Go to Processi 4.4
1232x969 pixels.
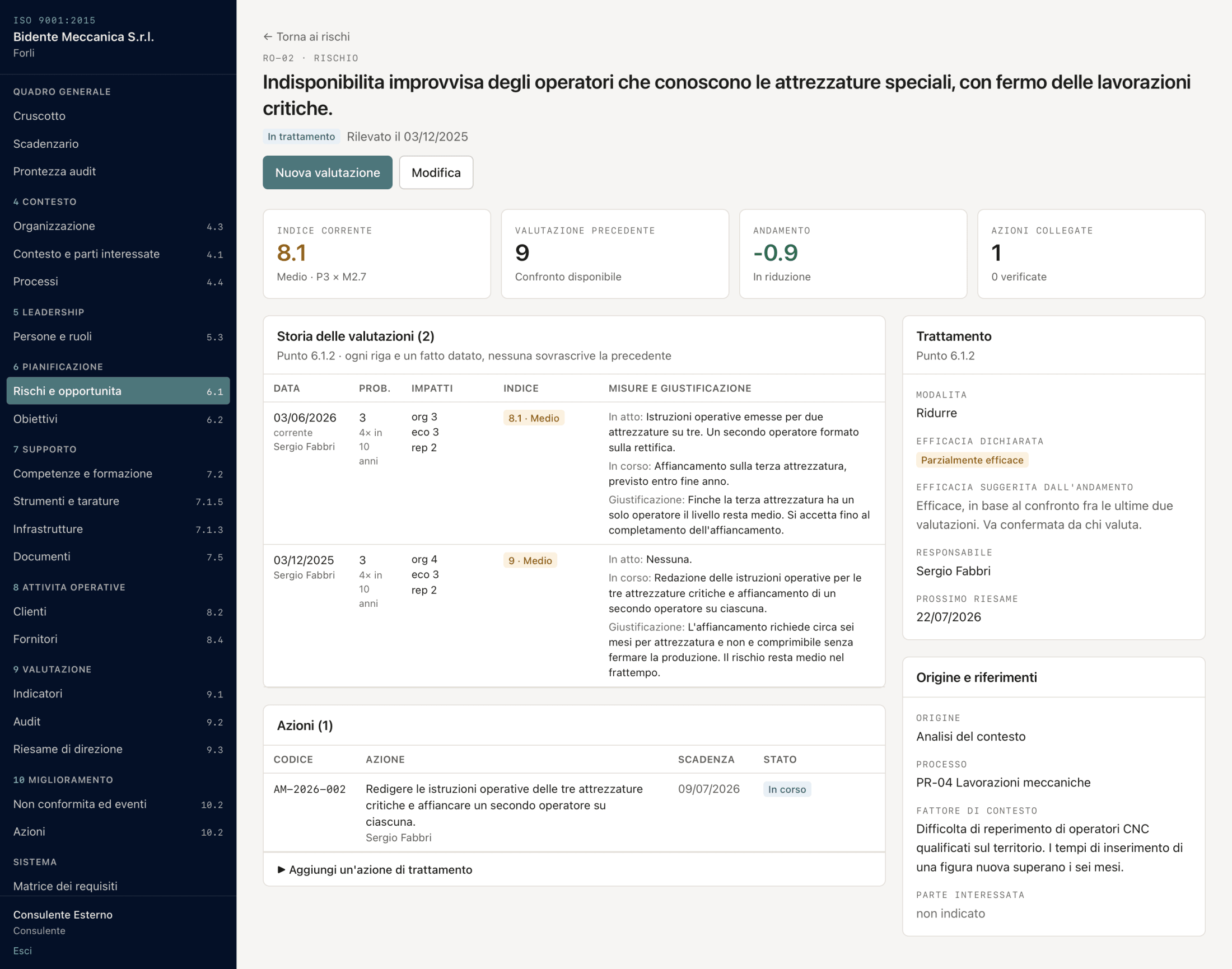[118, 282]
